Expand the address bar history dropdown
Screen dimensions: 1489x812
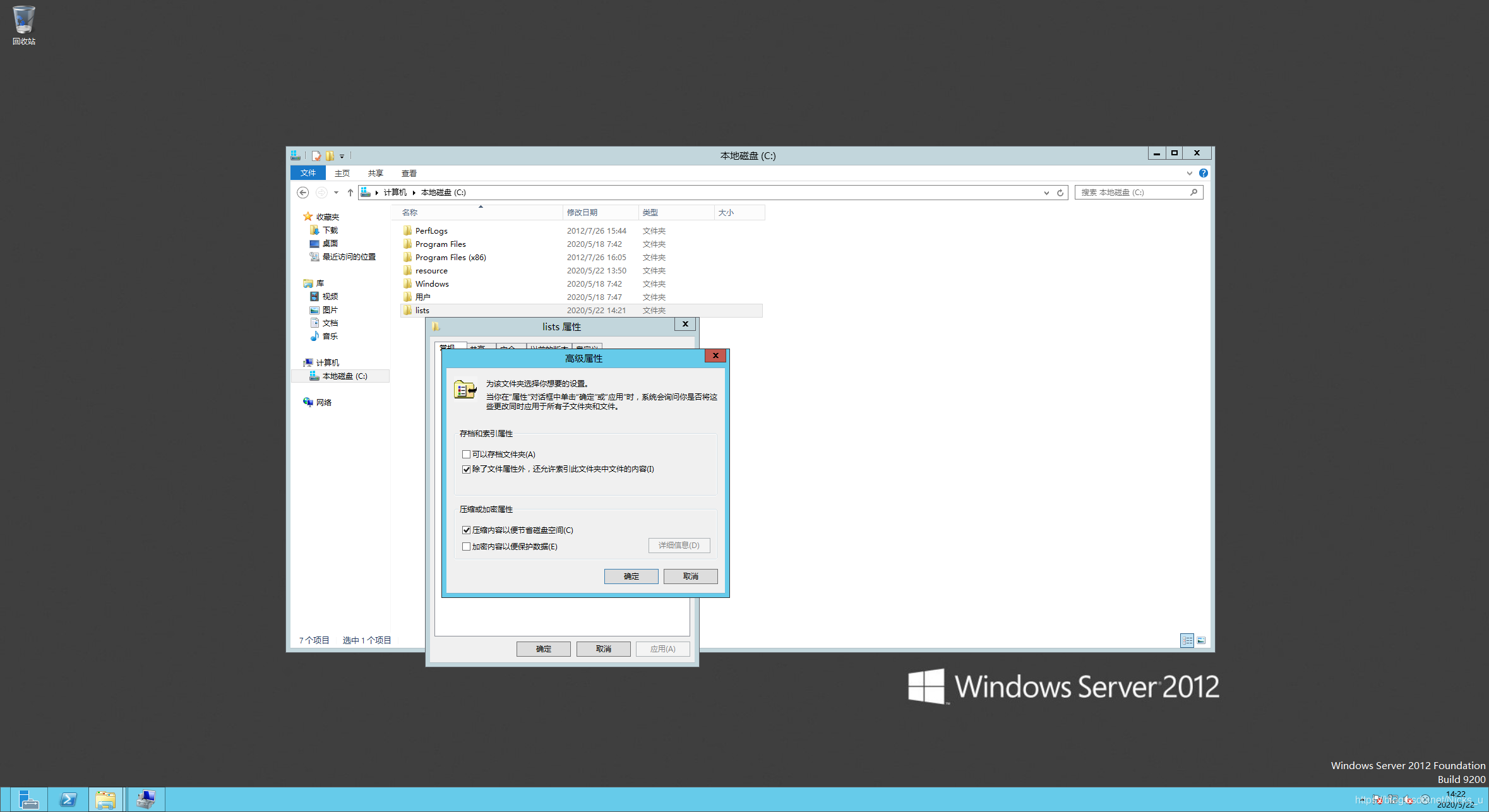click(1046, 193)
